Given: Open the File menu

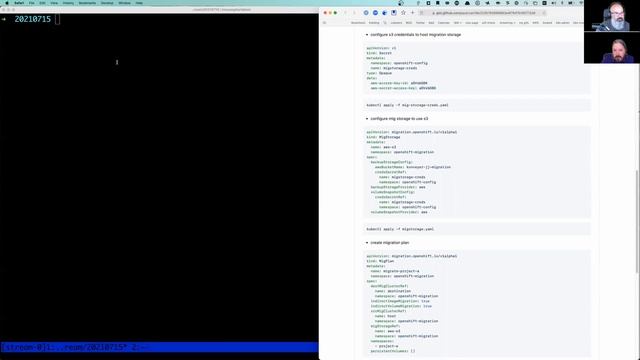Looking at the screenshot, I should pos(31,3).
